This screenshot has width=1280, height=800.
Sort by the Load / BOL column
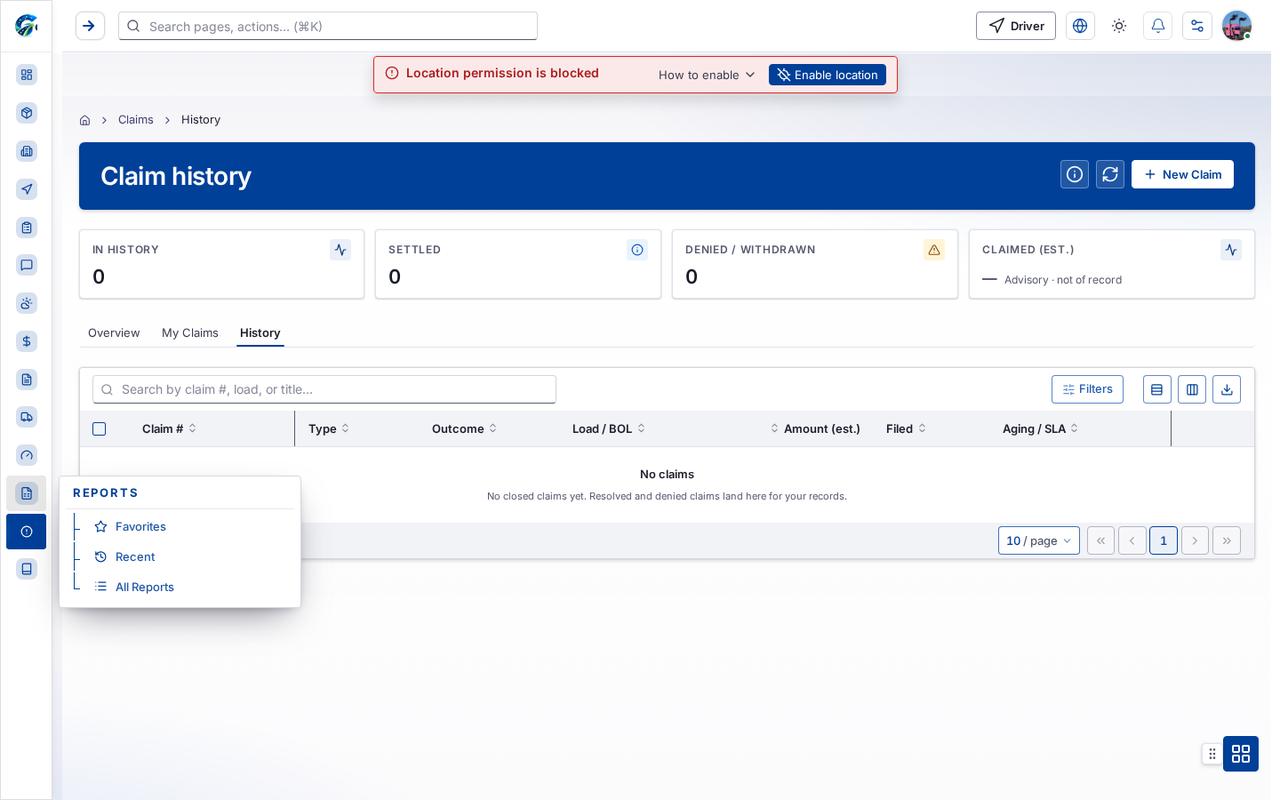(x=608, y=429)
